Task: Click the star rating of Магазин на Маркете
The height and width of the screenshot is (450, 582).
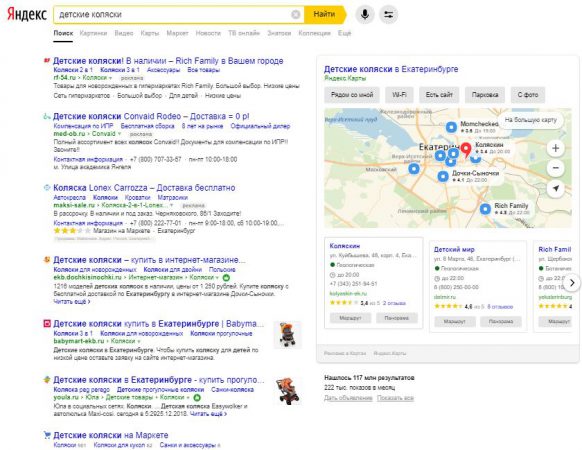Action: 72,231
